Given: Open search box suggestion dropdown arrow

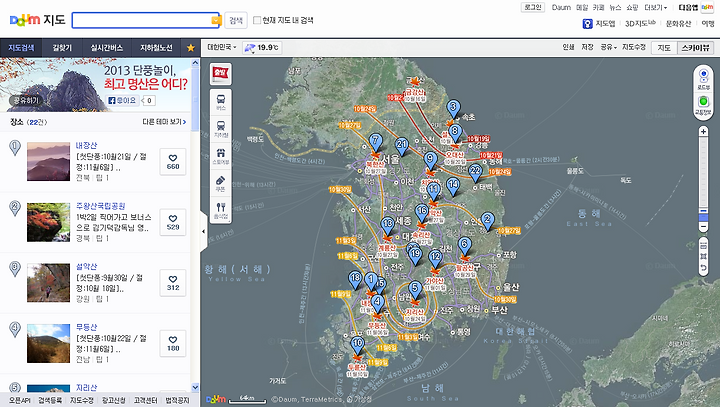Looking at the screenshot, I should click(x=215, y=20).
